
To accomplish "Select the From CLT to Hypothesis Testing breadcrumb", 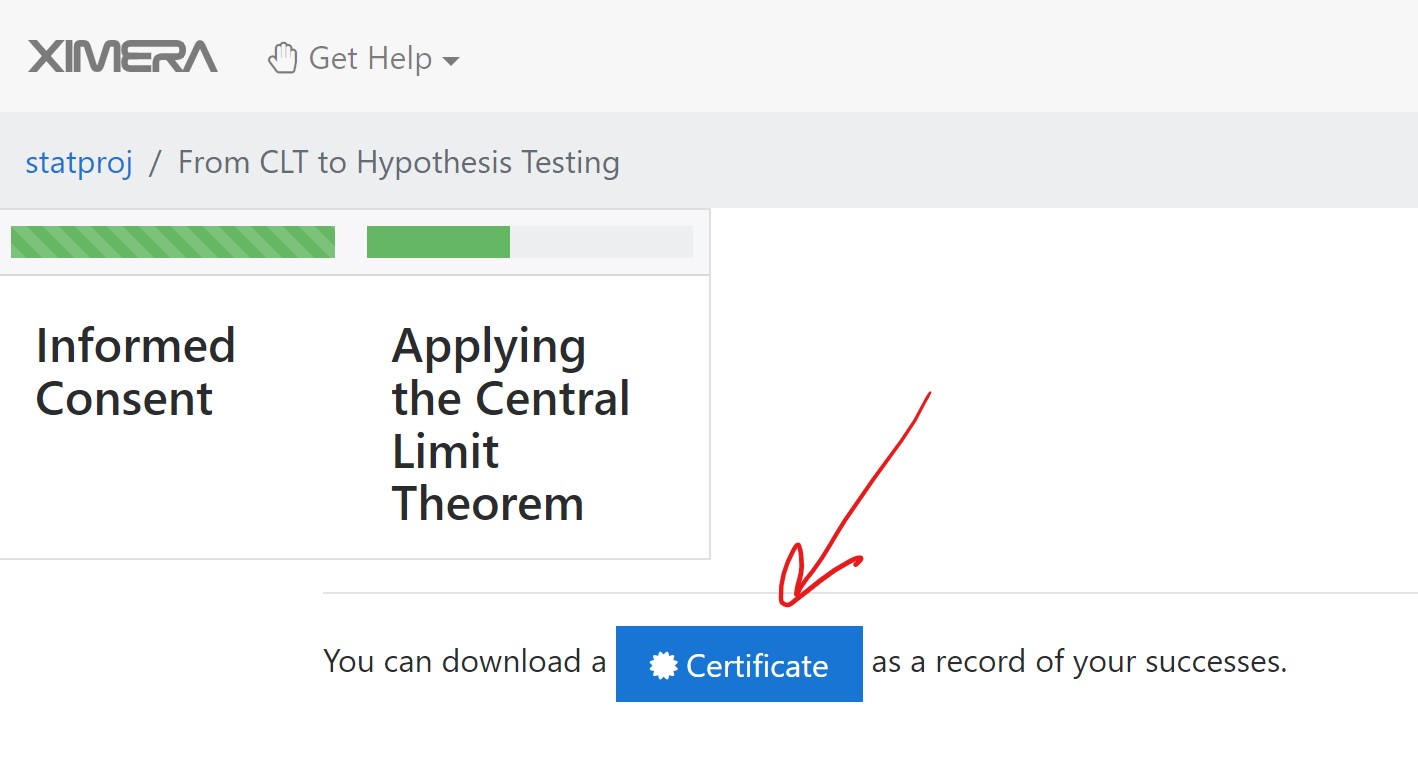I will 398,162.
